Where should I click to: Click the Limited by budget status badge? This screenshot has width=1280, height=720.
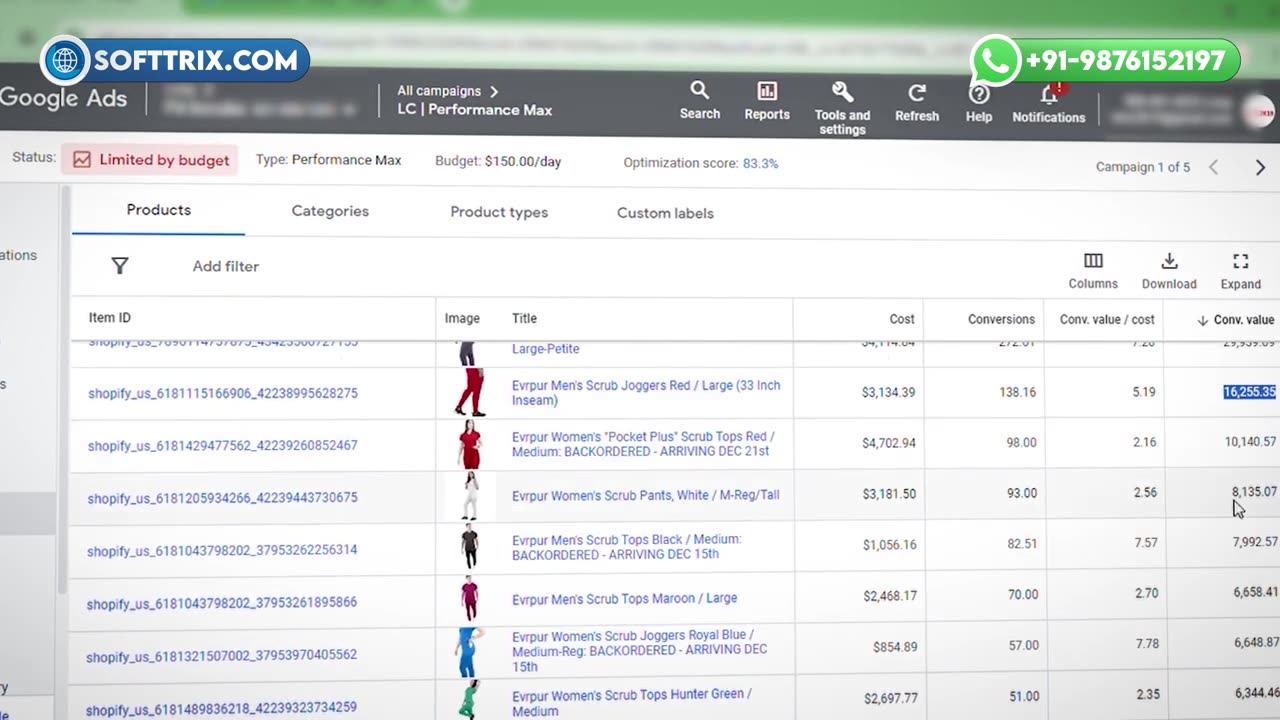pos(150,159)
